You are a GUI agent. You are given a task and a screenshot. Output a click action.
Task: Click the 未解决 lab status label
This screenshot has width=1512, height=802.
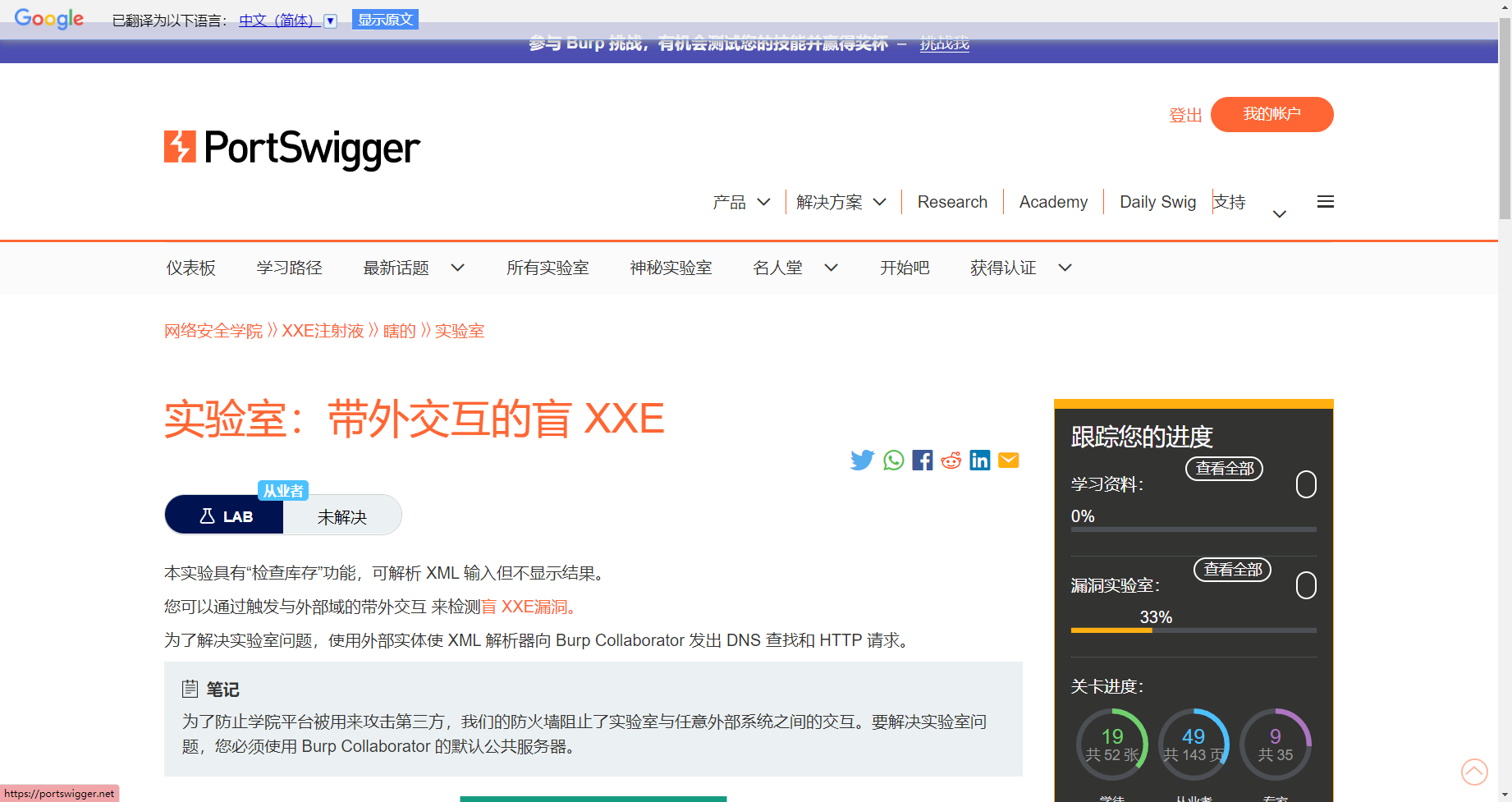[342, 517]
